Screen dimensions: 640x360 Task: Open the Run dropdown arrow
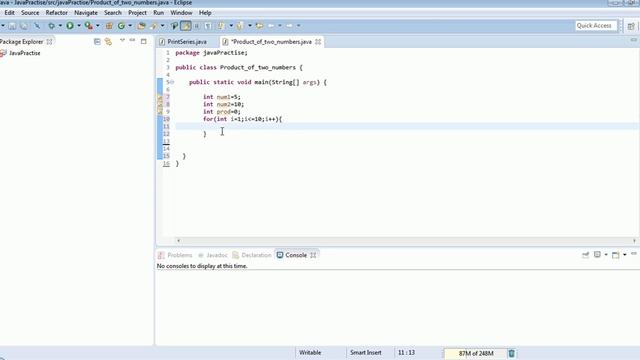[x=79, y=26]
